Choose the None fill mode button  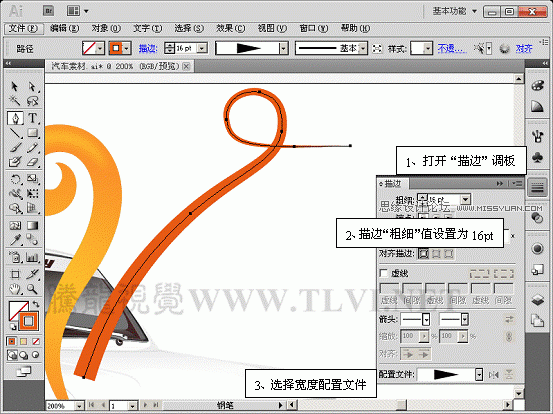pos(35,341)
